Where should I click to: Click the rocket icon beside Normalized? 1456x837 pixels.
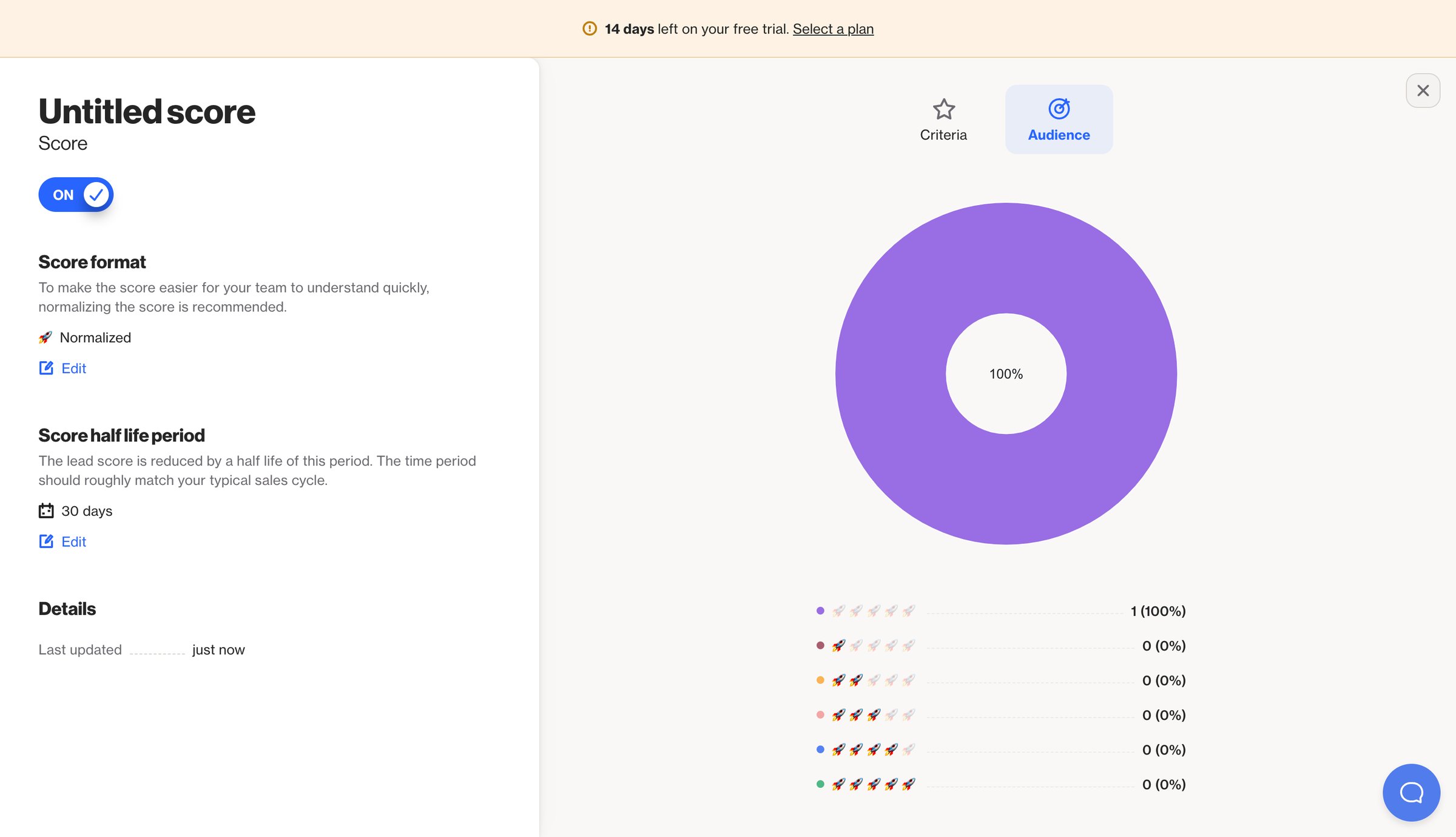pos(45,337)
